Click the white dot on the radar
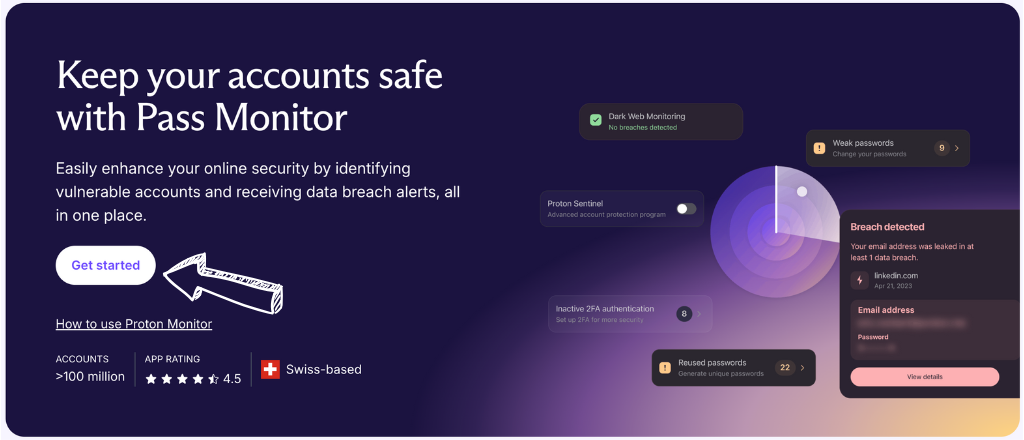The width and height of the screenshot is (1024, 440). point(802,191)
